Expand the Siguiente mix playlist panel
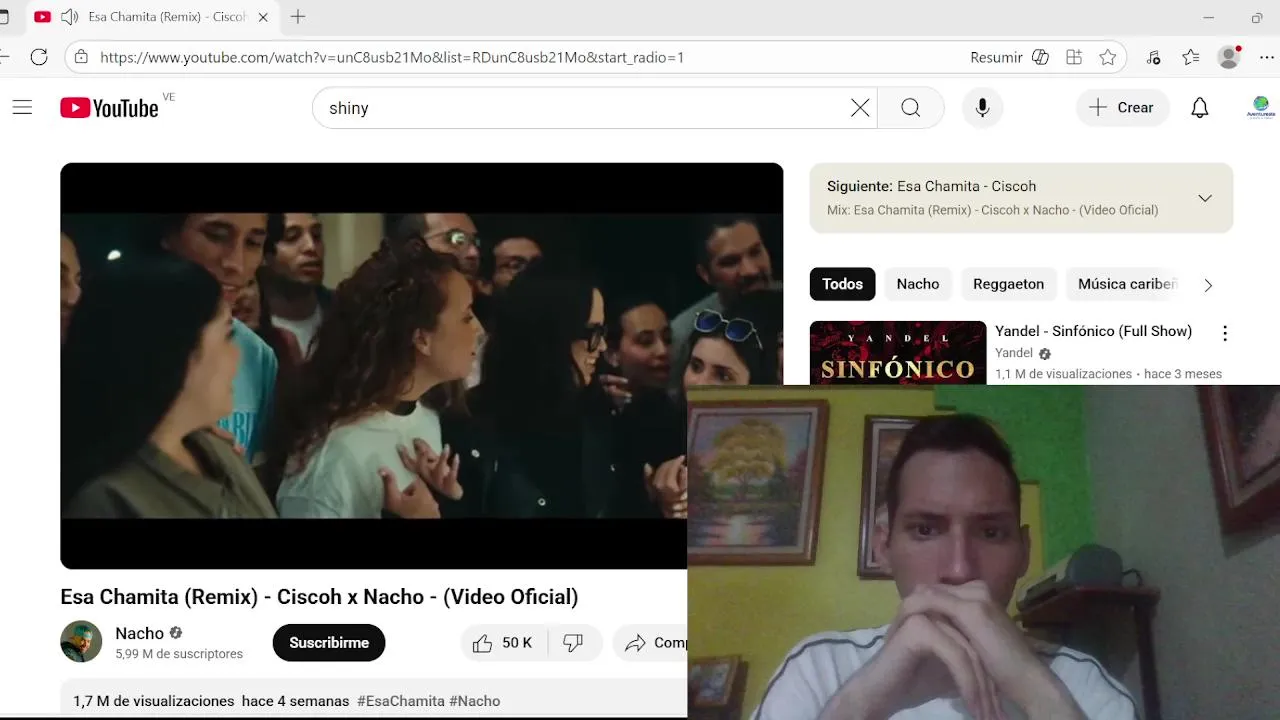Viewport: 1280px width, 720px height. click(x=1205, y=198)
